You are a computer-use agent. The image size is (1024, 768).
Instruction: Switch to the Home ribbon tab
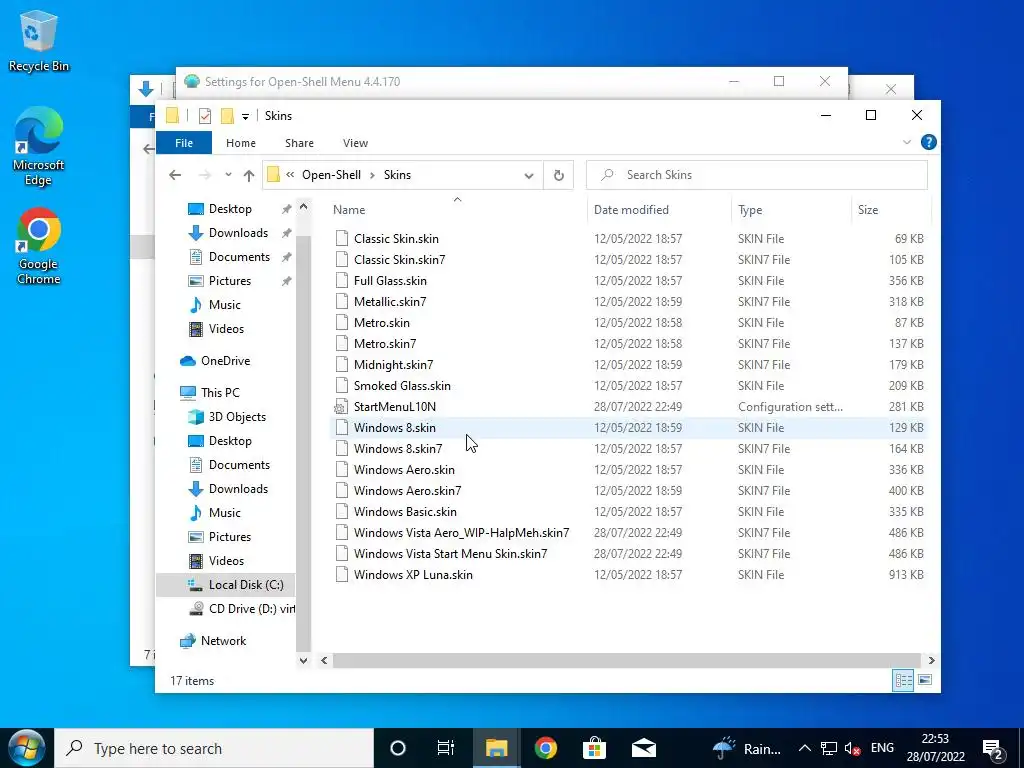point(241,143)
